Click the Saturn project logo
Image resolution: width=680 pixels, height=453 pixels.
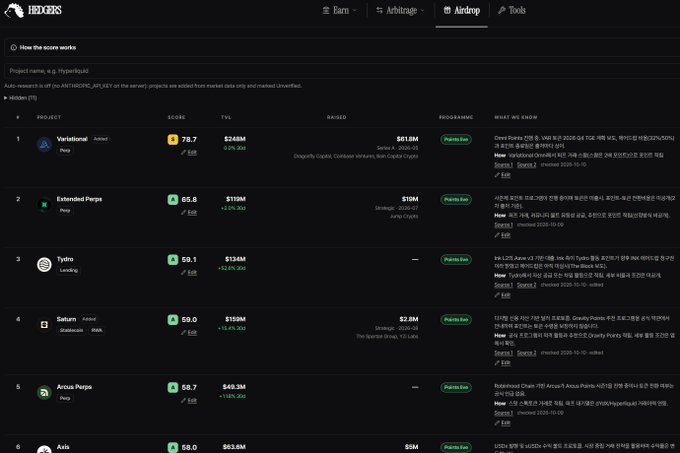pos(44,325)
